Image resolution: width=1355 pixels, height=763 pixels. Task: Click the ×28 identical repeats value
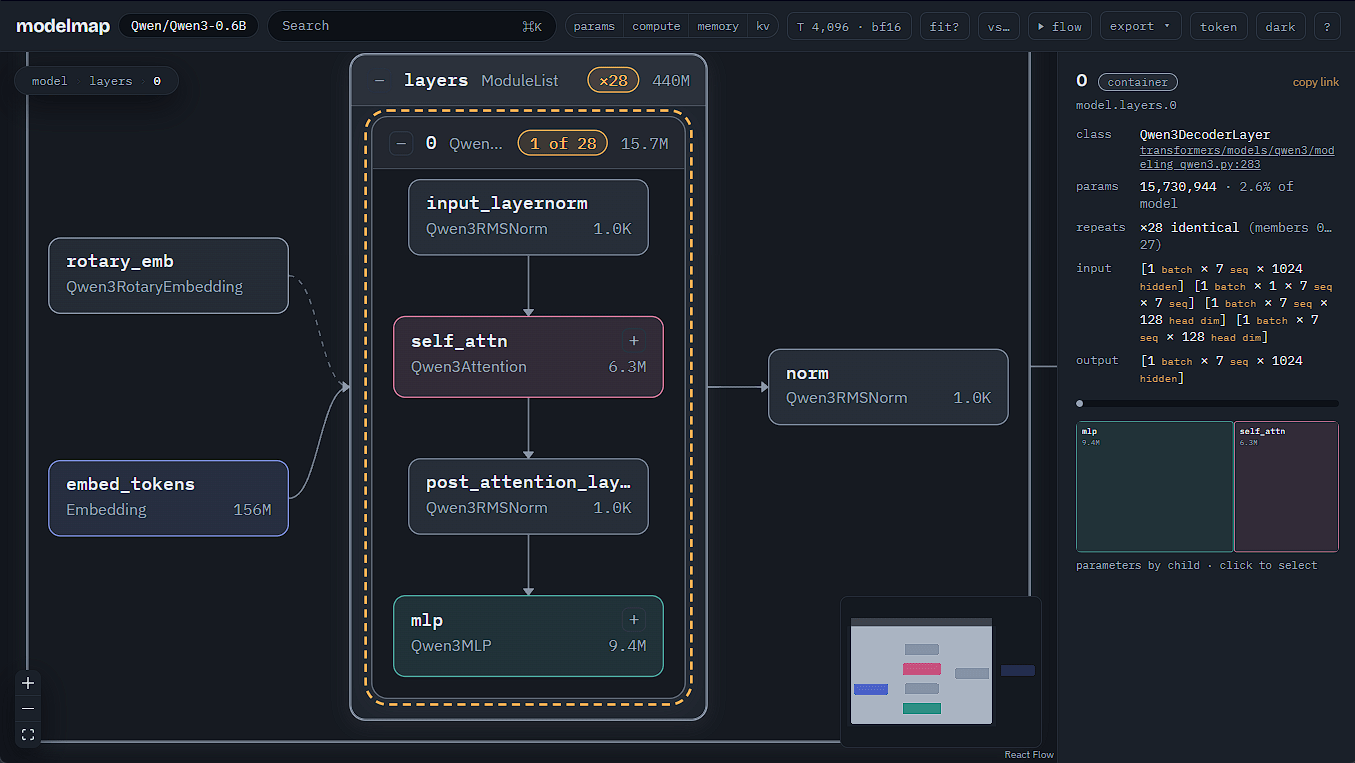pos(1190,227)
